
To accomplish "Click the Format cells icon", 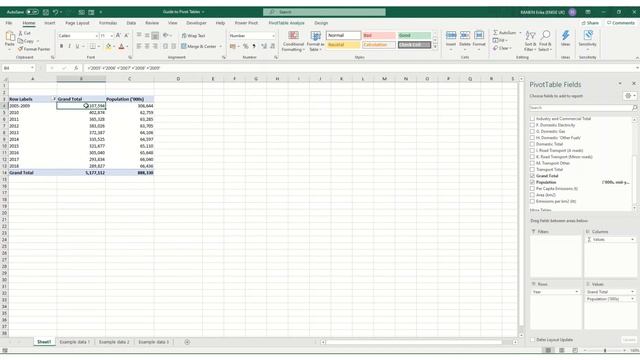I will tap(479, 36).
